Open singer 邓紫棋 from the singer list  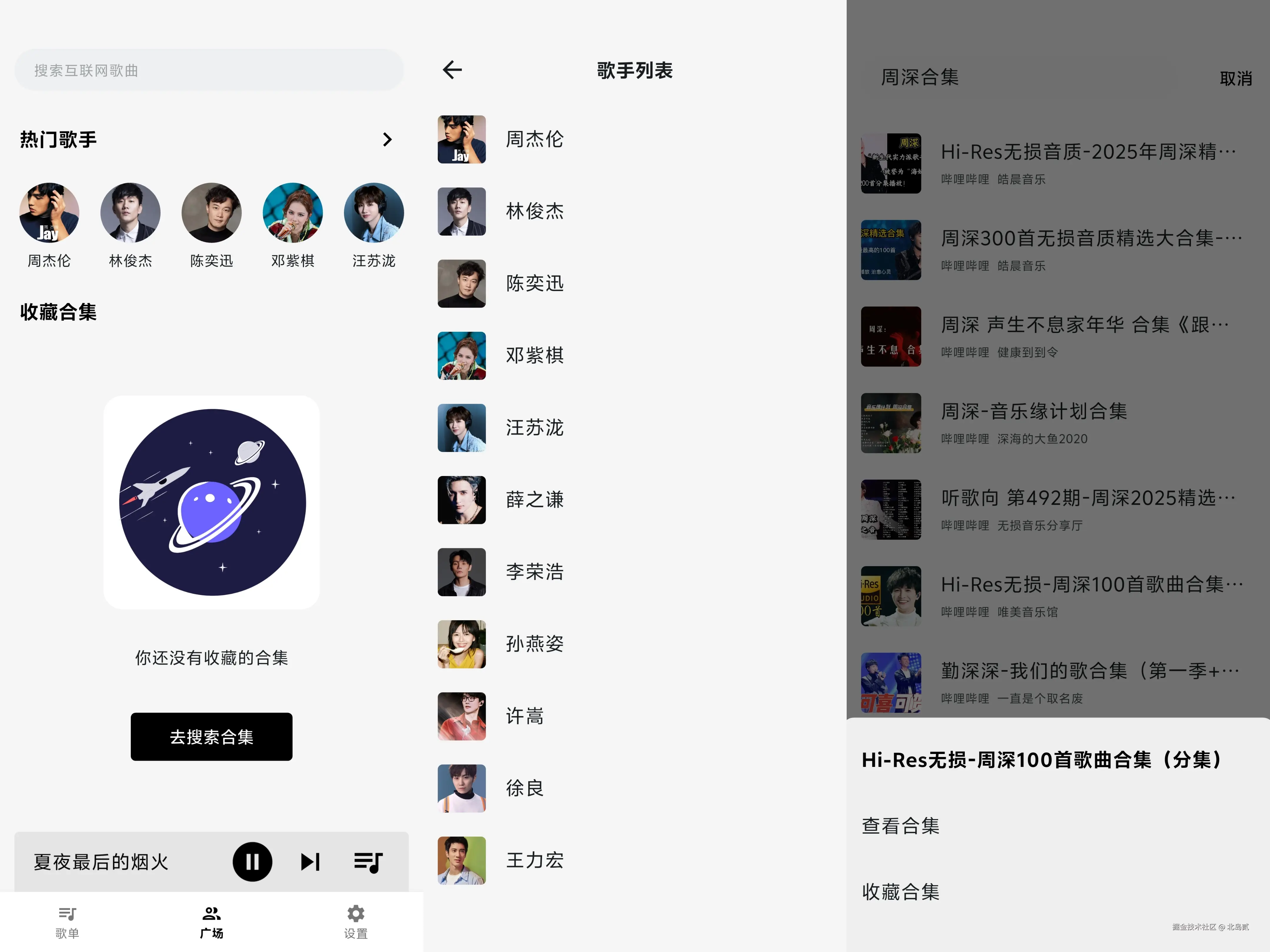coord(534,355)
